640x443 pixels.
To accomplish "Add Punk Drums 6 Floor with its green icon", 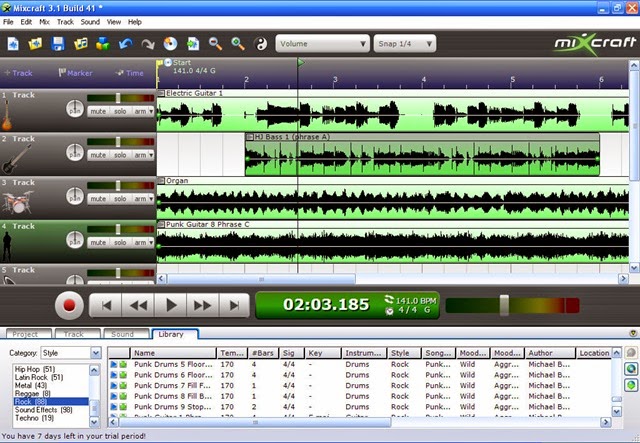I will (x=123, y=375).
